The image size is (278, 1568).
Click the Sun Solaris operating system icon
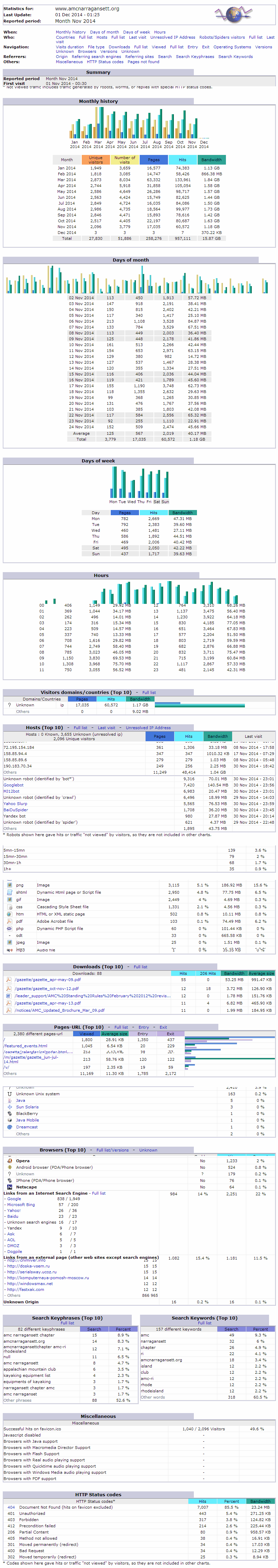(9, 1107)
